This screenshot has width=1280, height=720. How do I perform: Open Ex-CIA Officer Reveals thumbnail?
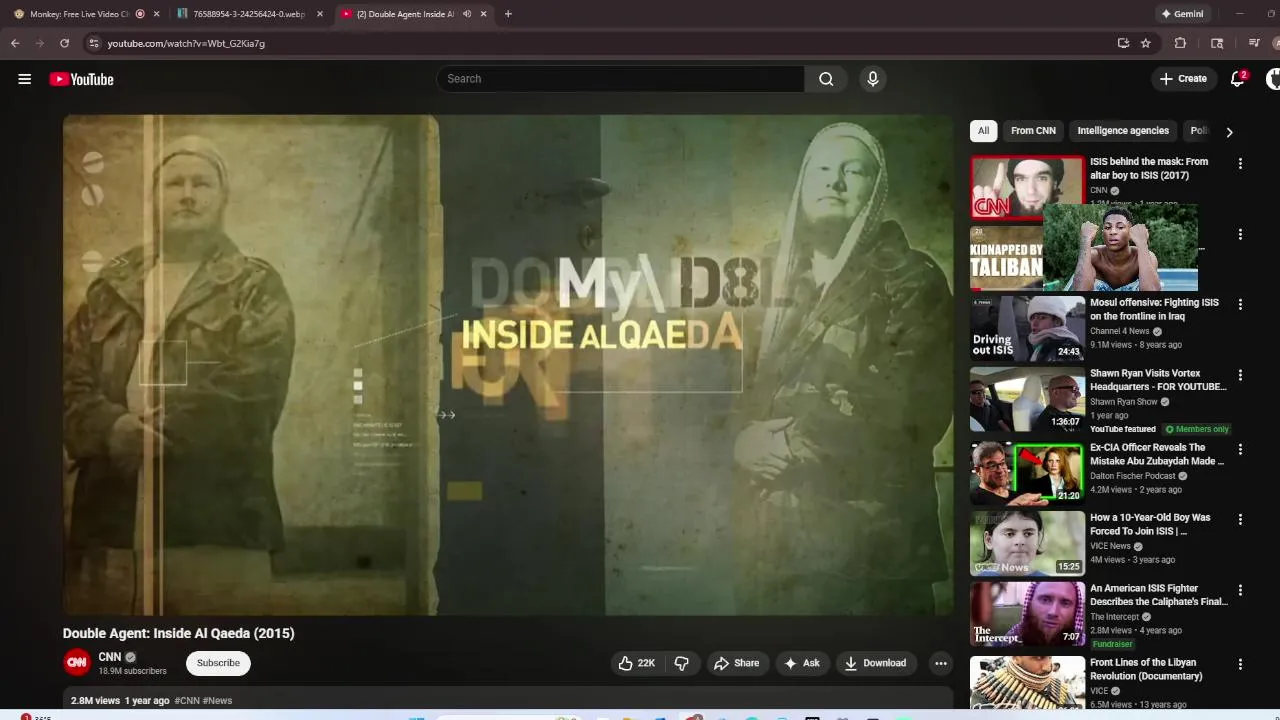coord(1027,473)
